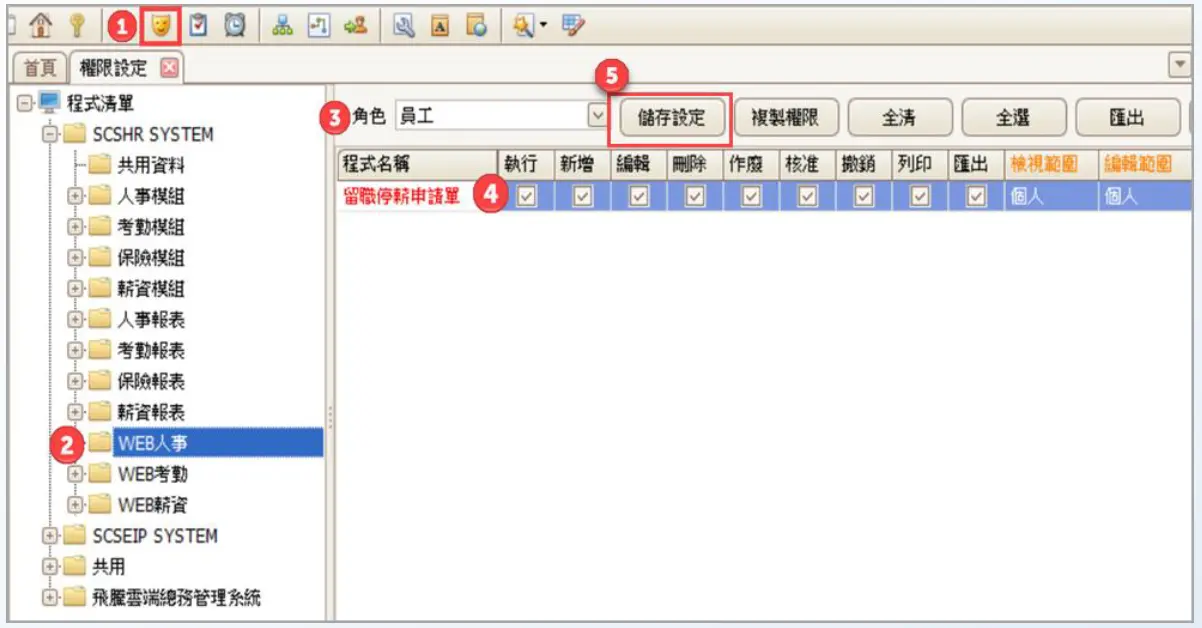
Task: Click the house home icon in toolbar
Action: [42, 28]
